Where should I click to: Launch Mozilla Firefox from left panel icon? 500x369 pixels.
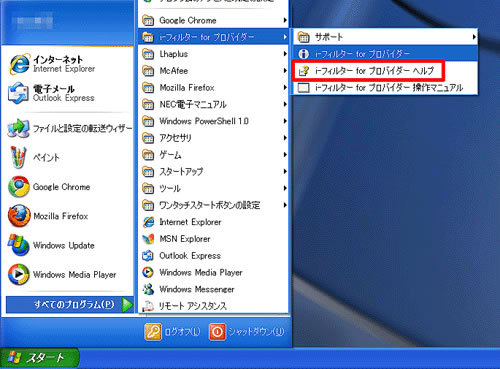(19, 216)
